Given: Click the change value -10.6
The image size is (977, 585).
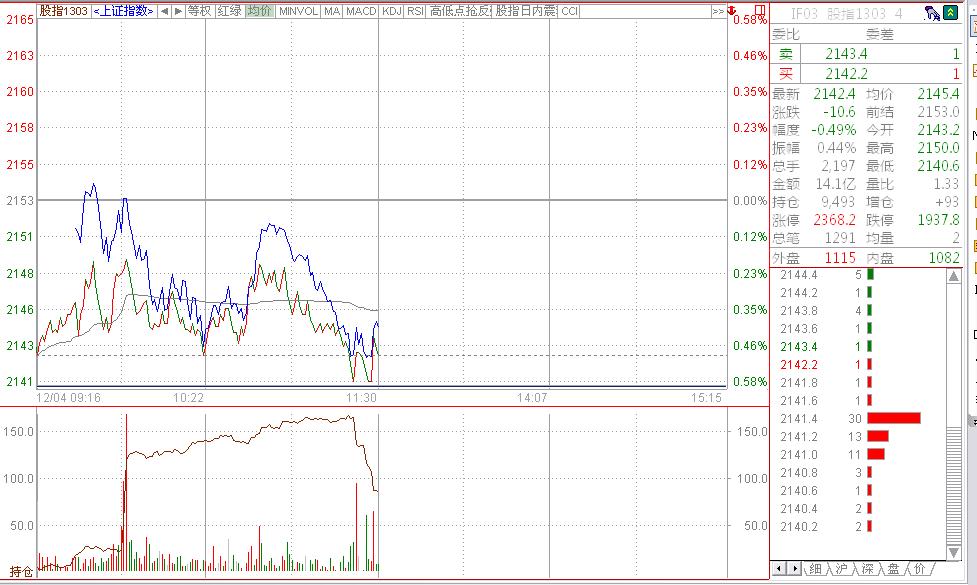Looking at the screenshot, I should point(839,112).
